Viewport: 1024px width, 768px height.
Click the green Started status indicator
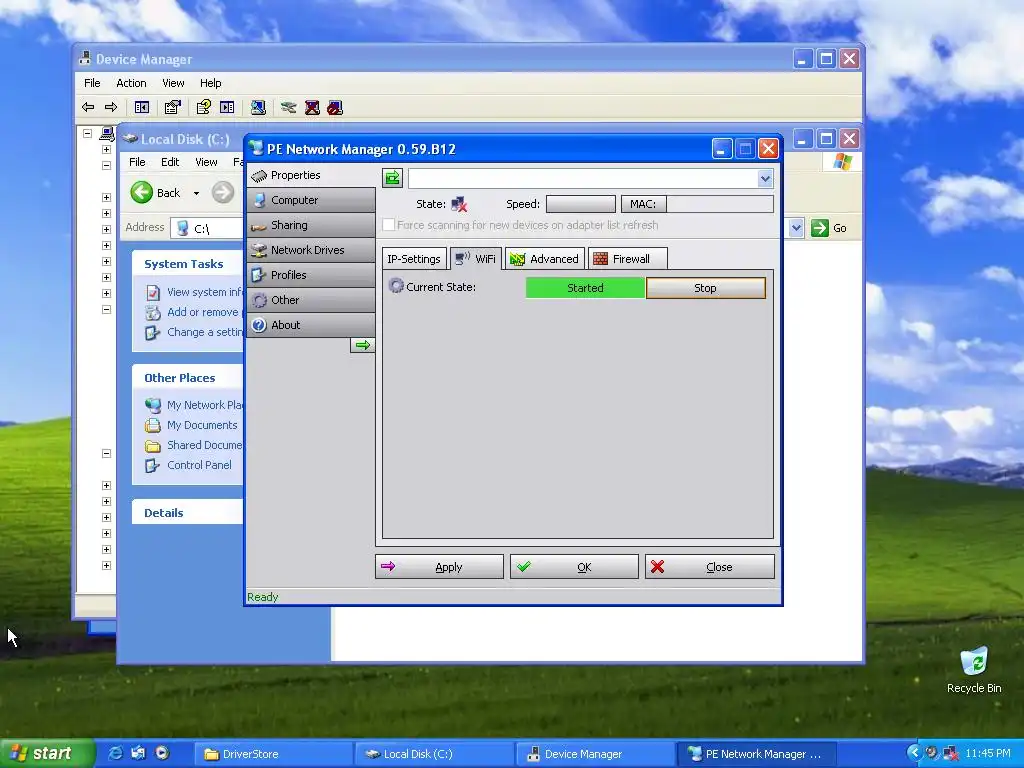point(585,288)
